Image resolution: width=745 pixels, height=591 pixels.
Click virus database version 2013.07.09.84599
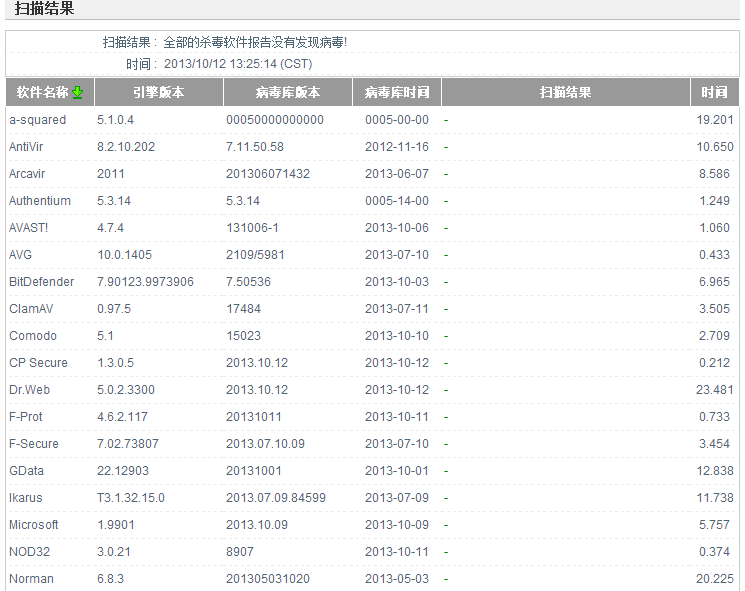pos(276,498)
